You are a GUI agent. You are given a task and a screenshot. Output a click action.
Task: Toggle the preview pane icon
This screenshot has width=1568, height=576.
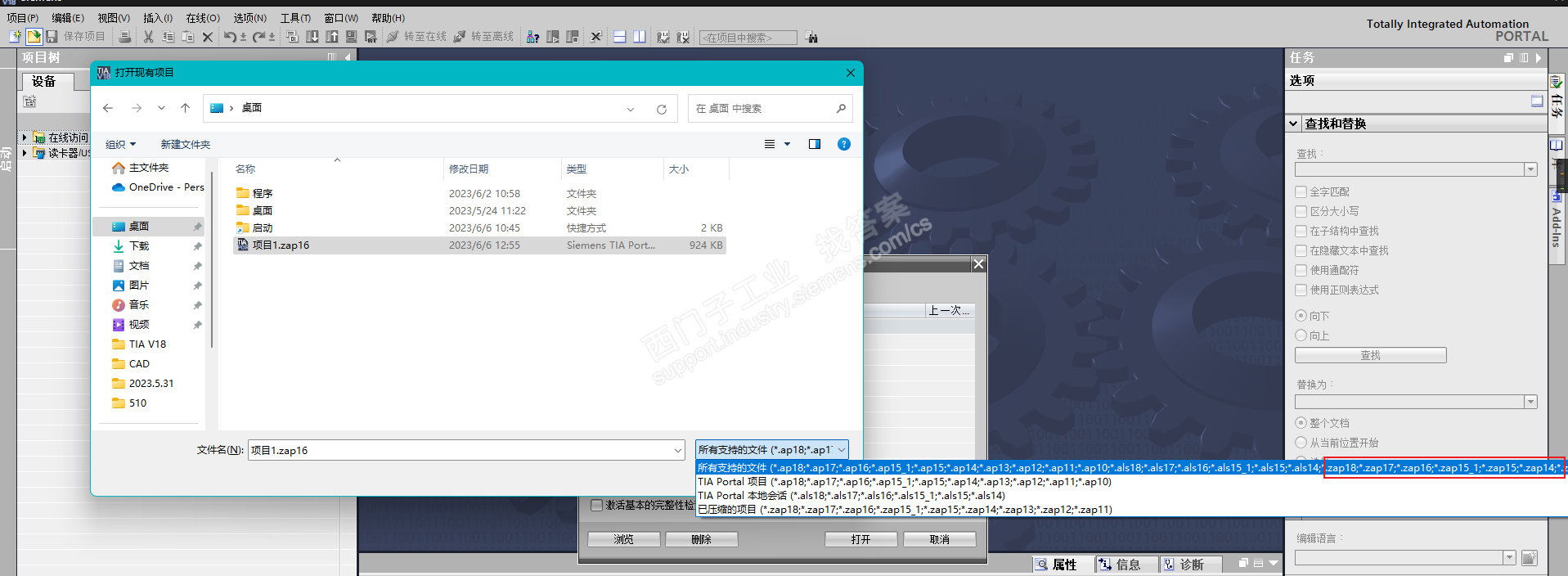coord(815,144)
